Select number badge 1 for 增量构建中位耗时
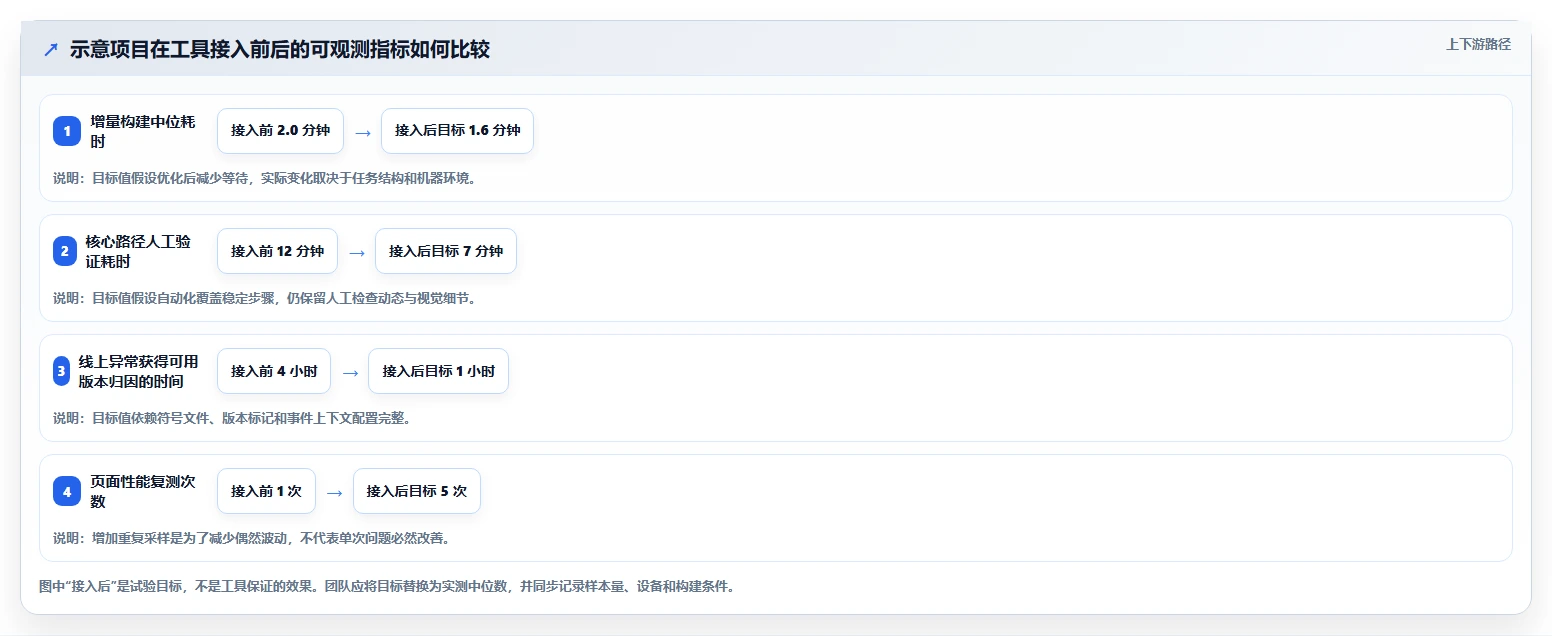This screenshot has height=636, width=1552. (67, 131)
